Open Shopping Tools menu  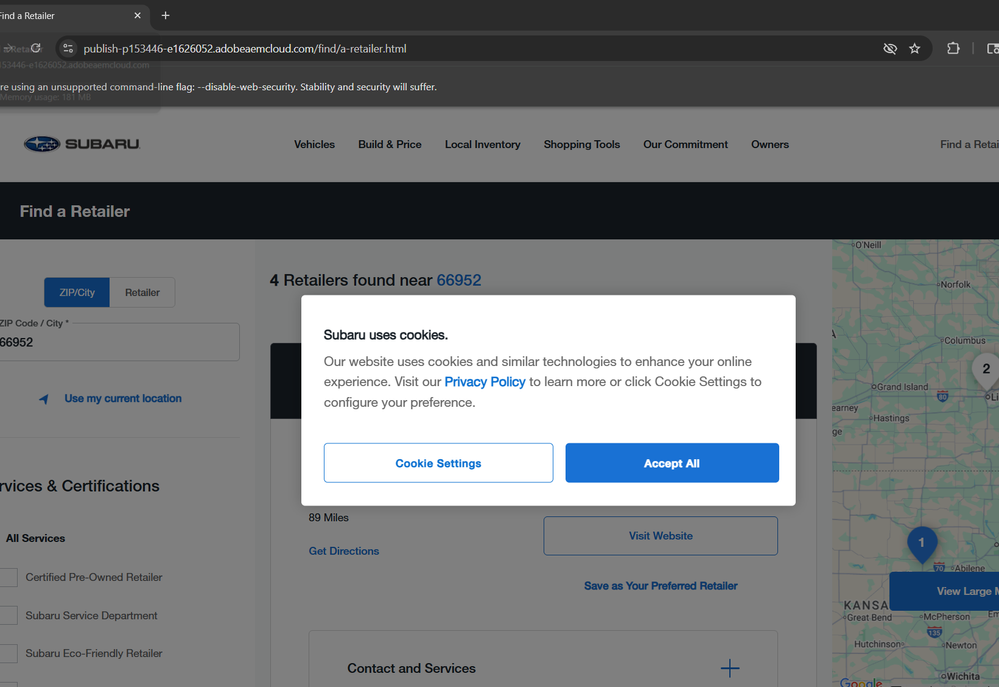click(581, 144)
